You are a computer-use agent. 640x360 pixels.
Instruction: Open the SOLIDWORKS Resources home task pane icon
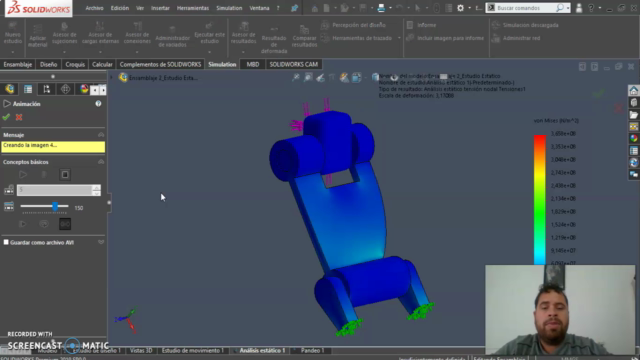pos(633,90)
